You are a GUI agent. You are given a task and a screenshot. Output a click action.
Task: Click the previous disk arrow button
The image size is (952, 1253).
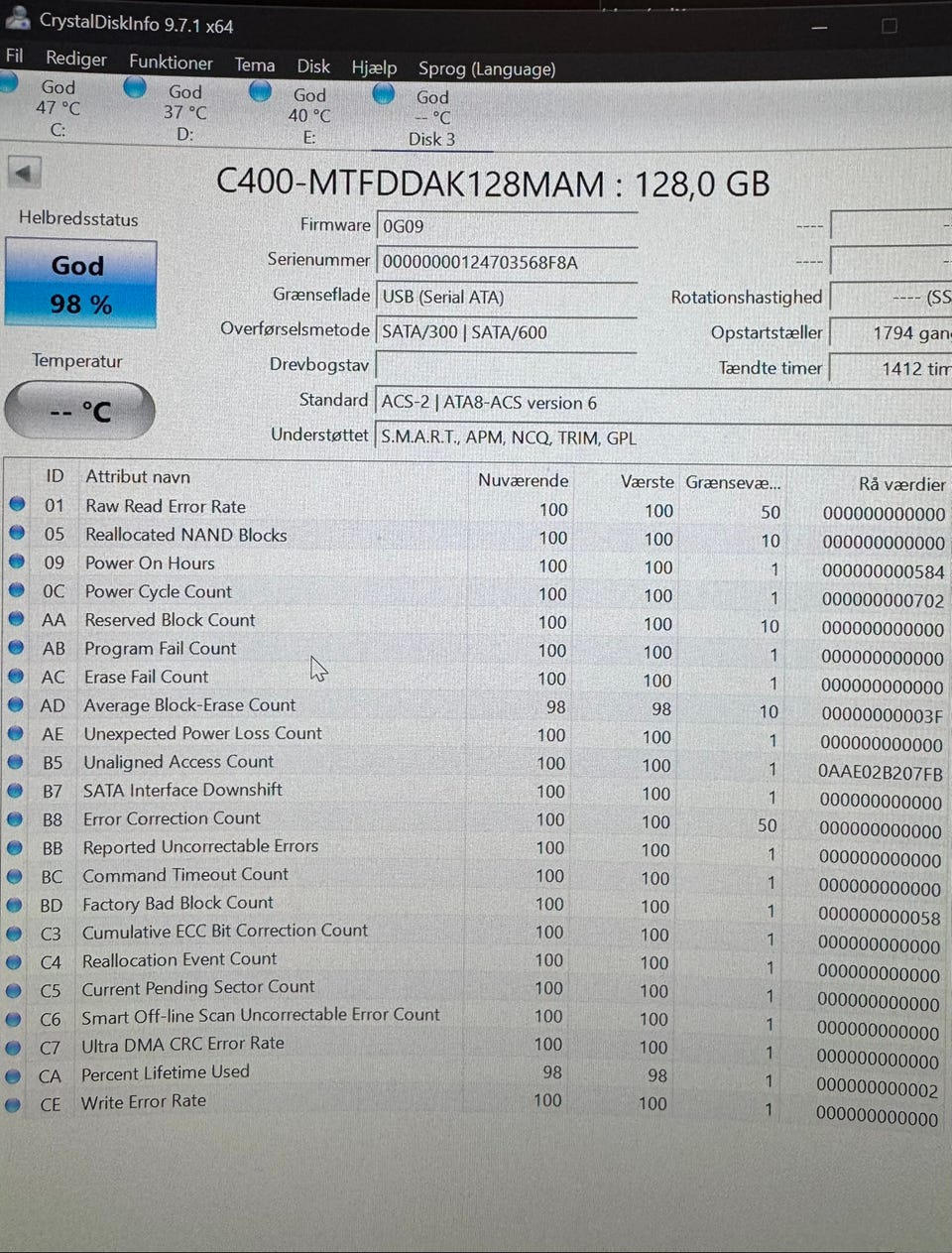(23, 173)
